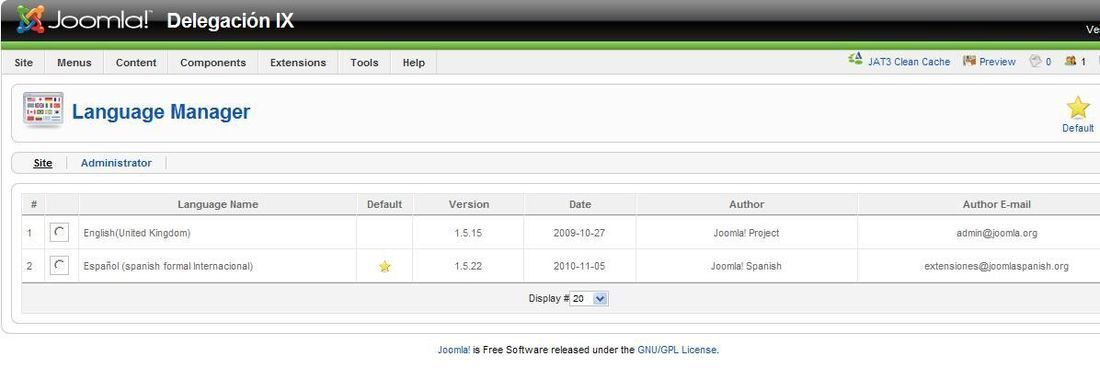1100x368 pixels.
Task: Select the Español language radio button
Action: 60,266
